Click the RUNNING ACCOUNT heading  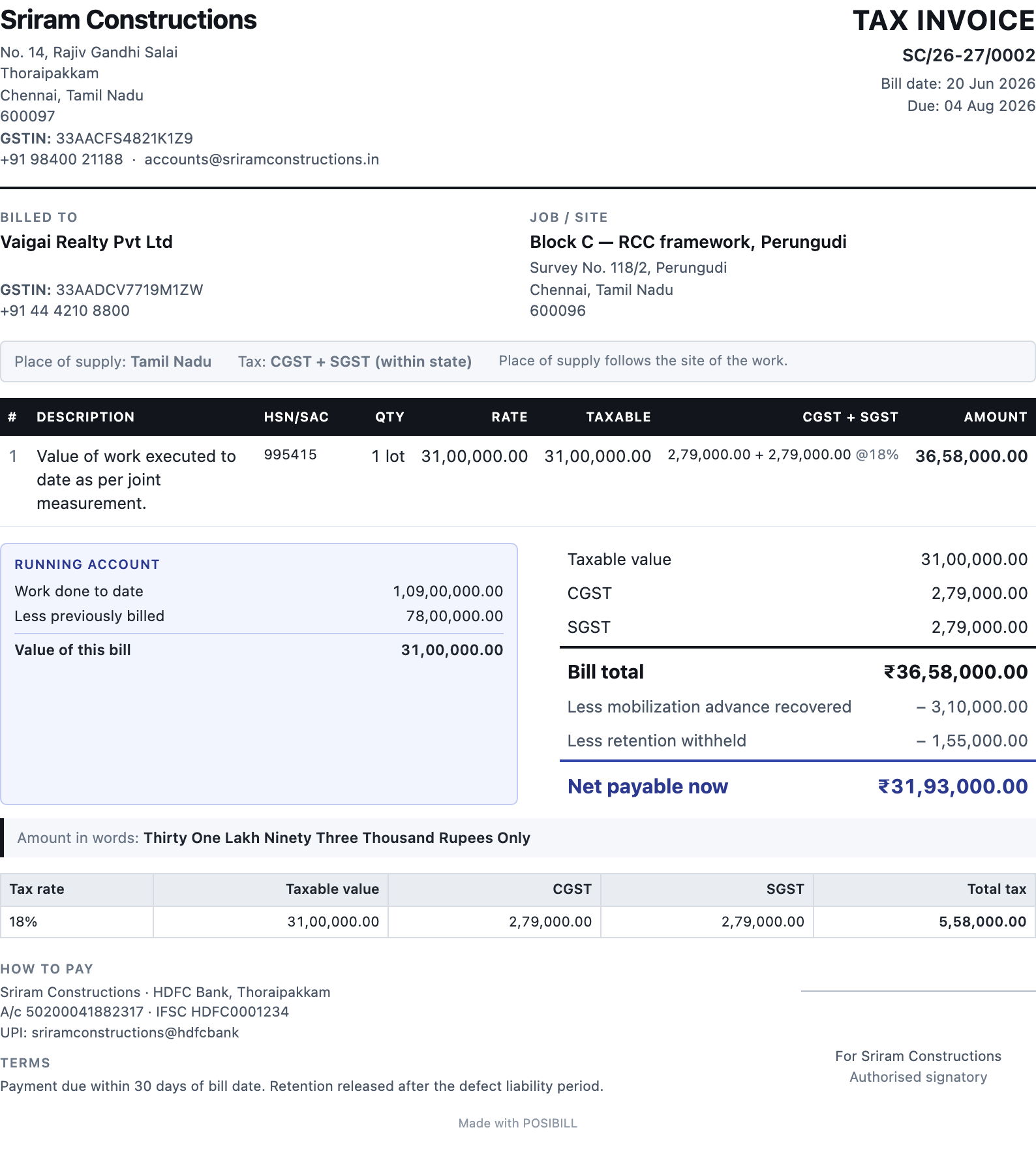87,564
